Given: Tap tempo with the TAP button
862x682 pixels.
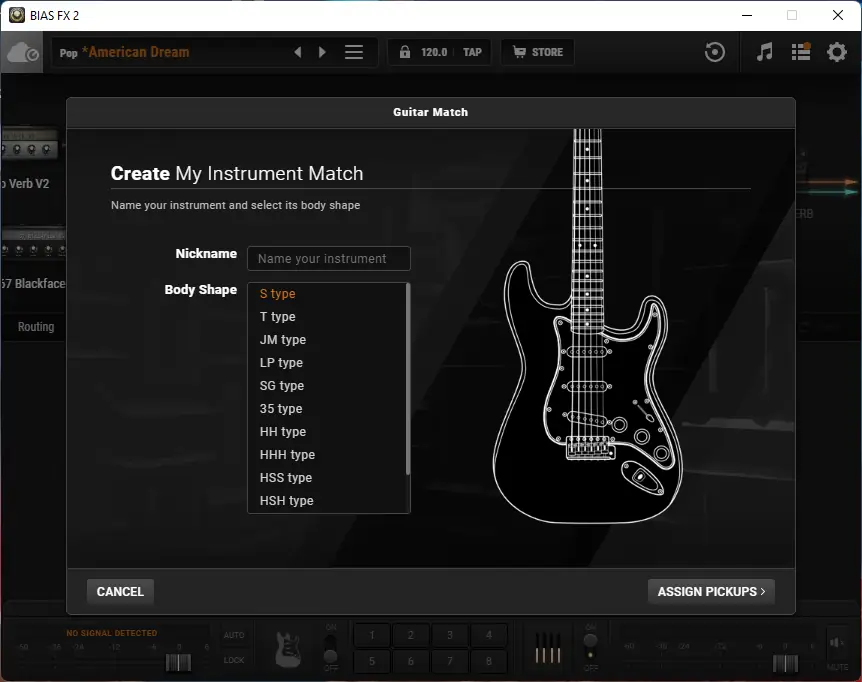Looking at the screenshot, I should click(472, 52).
